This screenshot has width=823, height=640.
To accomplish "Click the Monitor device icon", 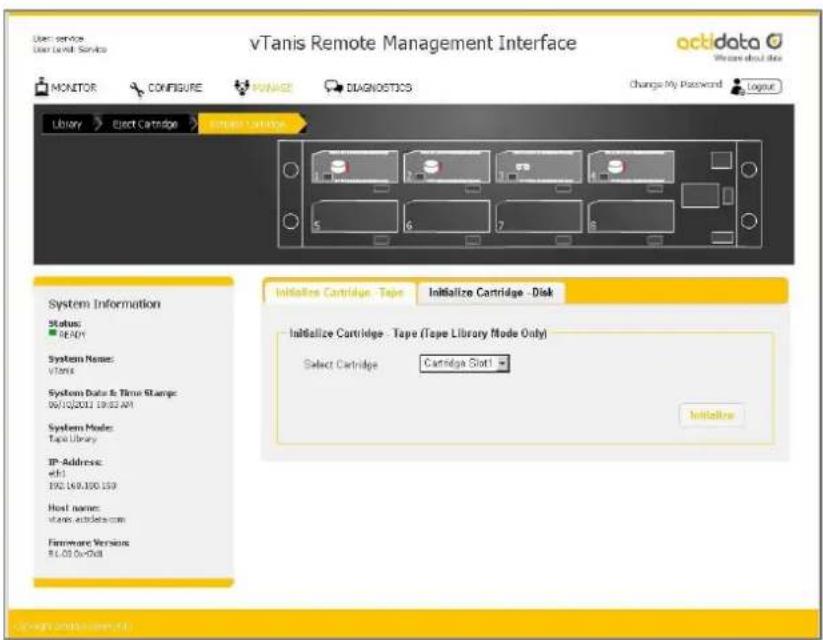I will click(41, 87).
